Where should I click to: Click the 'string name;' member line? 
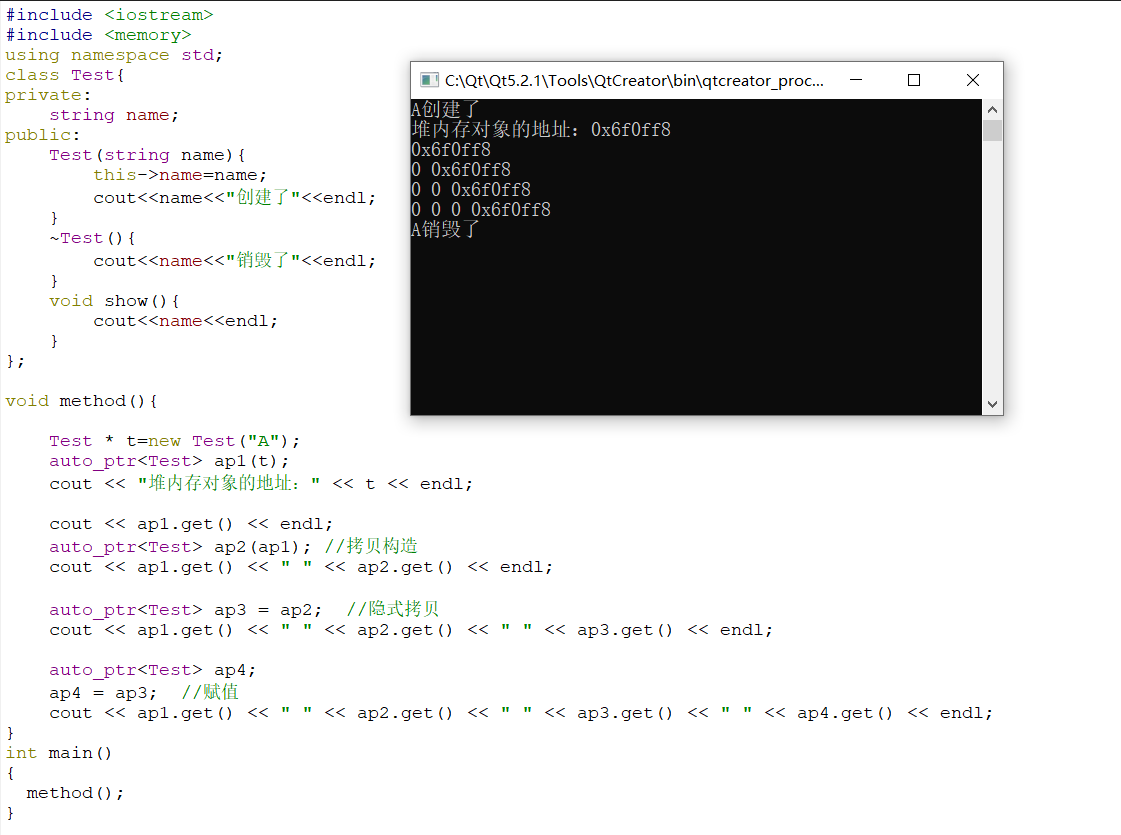(114, 115)
